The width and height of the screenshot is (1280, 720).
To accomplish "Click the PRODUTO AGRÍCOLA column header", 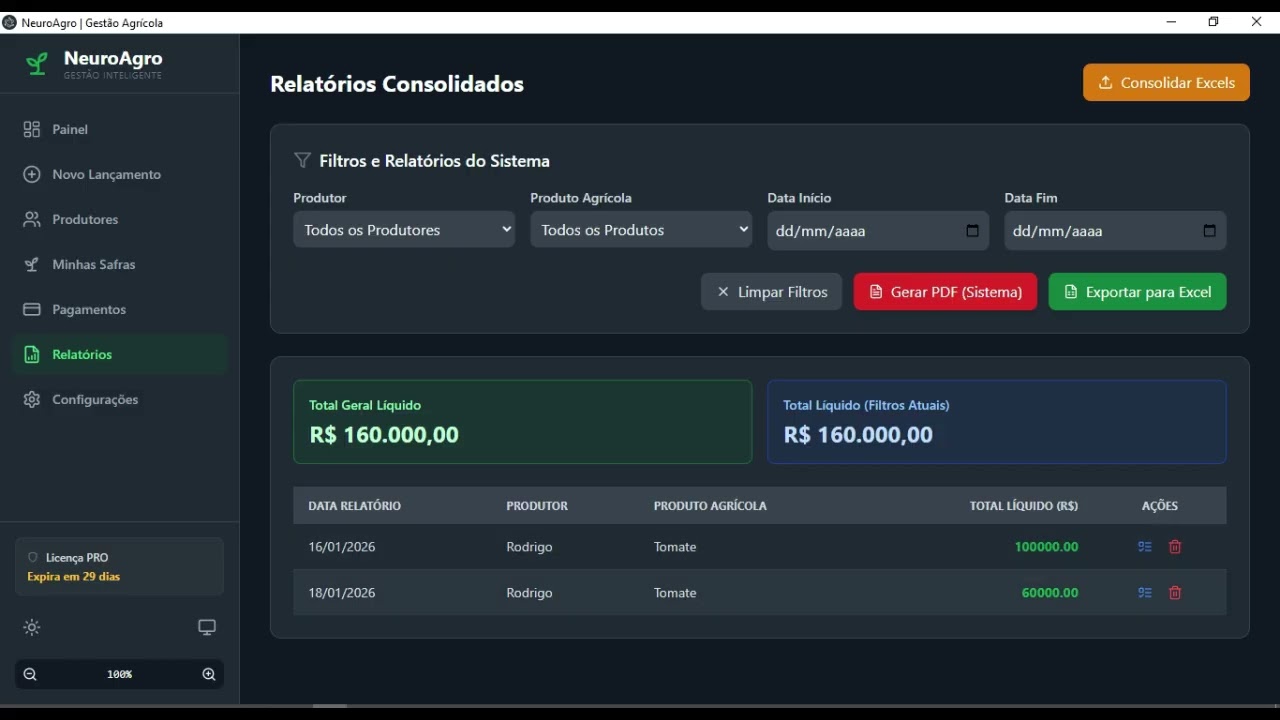I will coord(710,506).
